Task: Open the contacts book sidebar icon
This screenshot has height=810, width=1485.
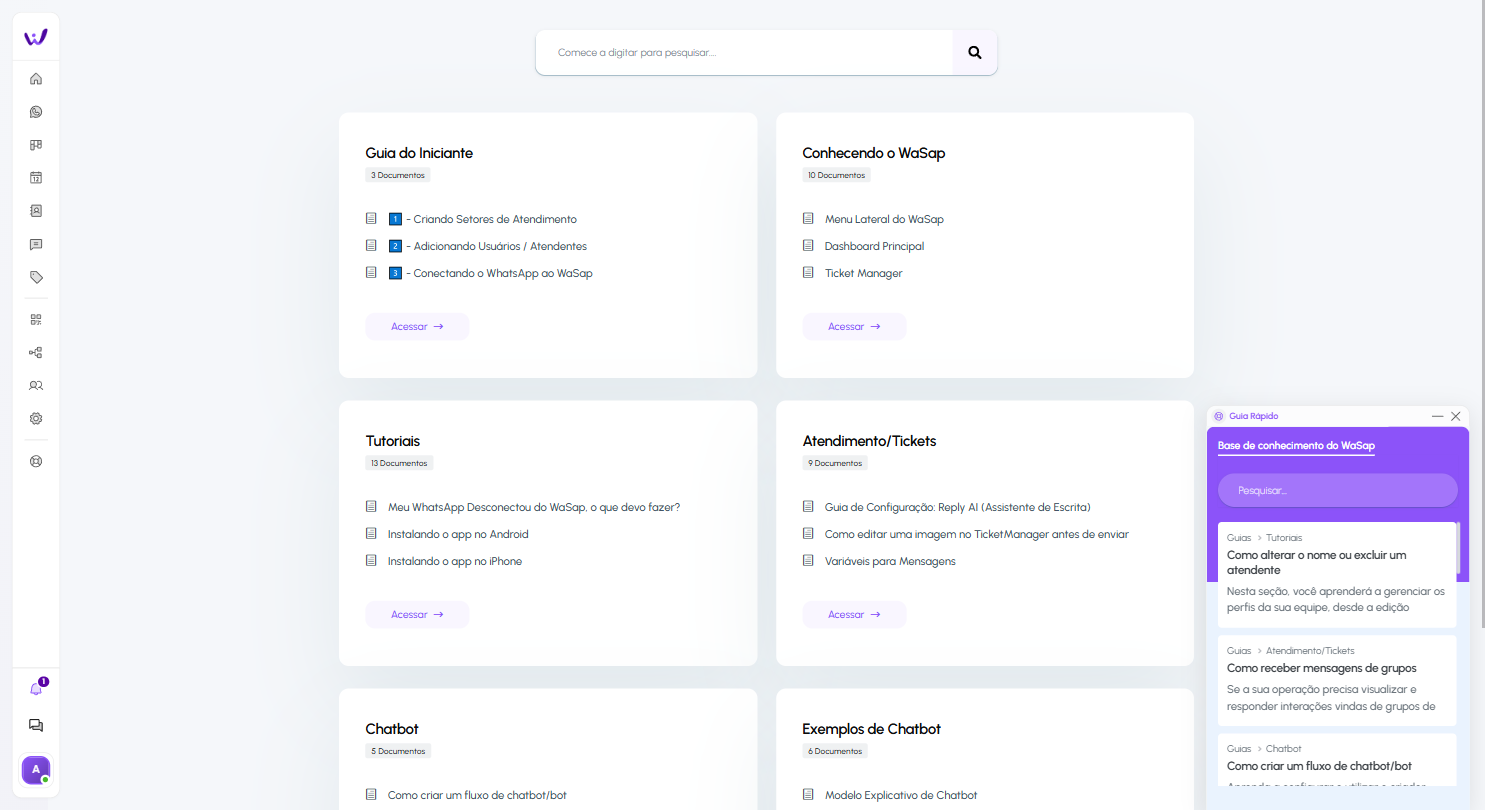Action: [x=36, y=211]
